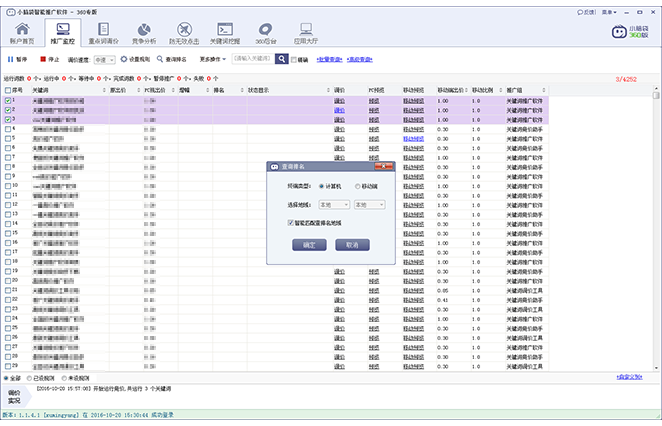Uncheck 智能匹配查排名地域 checkbox
662x426 pixels.
(x=289, y=223)
